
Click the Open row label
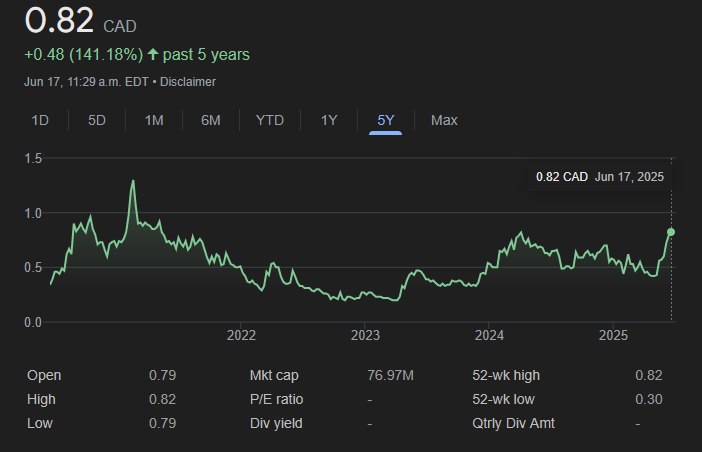(44, 375)
